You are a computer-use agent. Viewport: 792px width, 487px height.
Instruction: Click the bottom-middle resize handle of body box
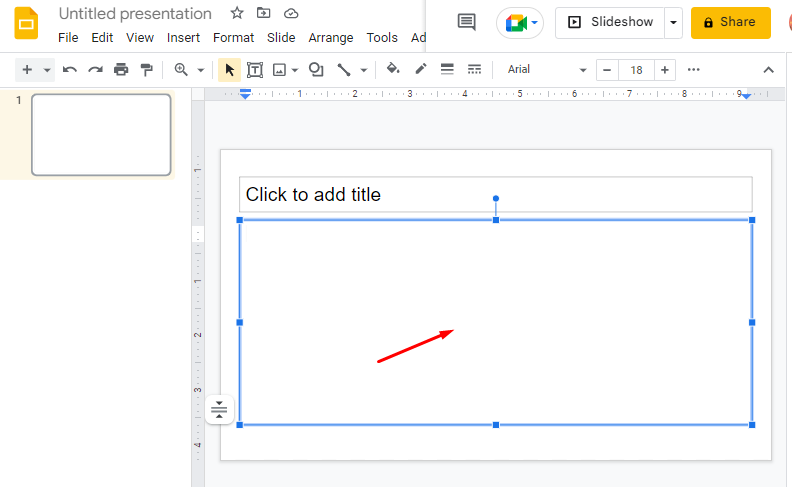click(496, 425)
